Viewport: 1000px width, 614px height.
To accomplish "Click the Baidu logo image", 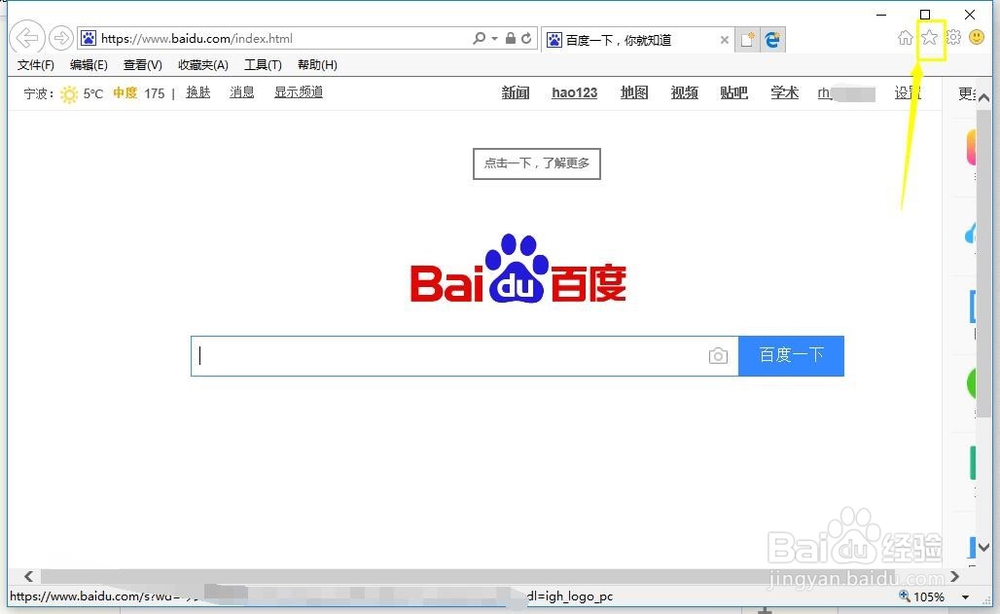I will point(518,268).
